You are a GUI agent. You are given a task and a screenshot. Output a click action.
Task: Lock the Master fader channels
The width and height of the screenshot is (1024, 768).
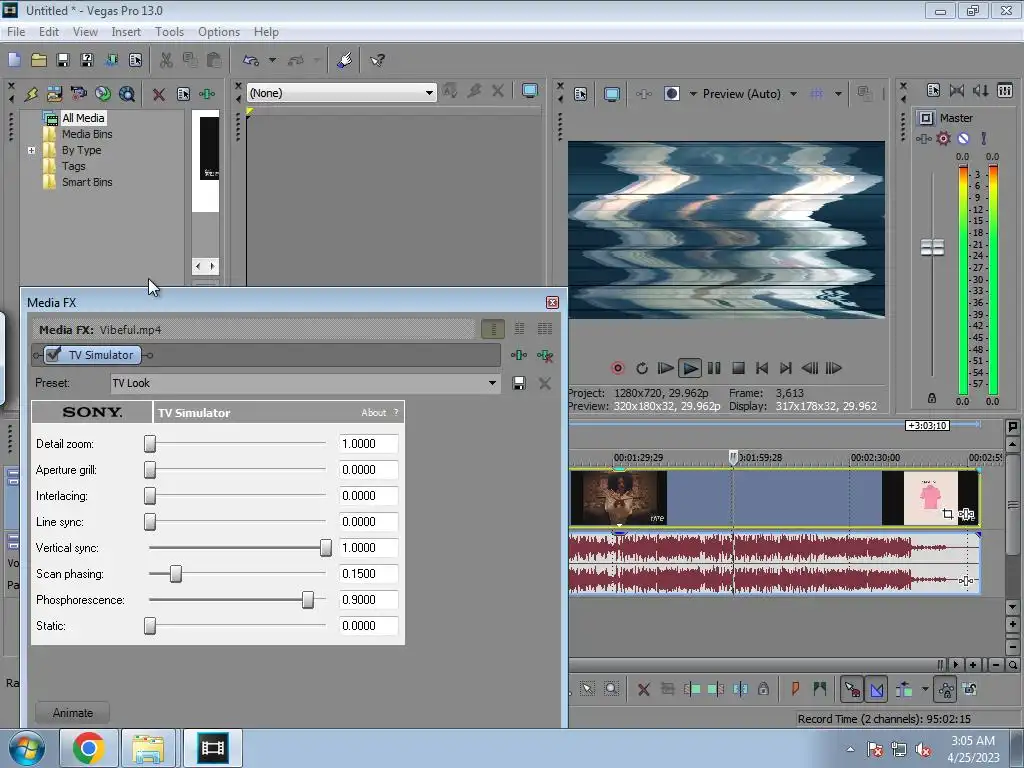tap(932, 398)
